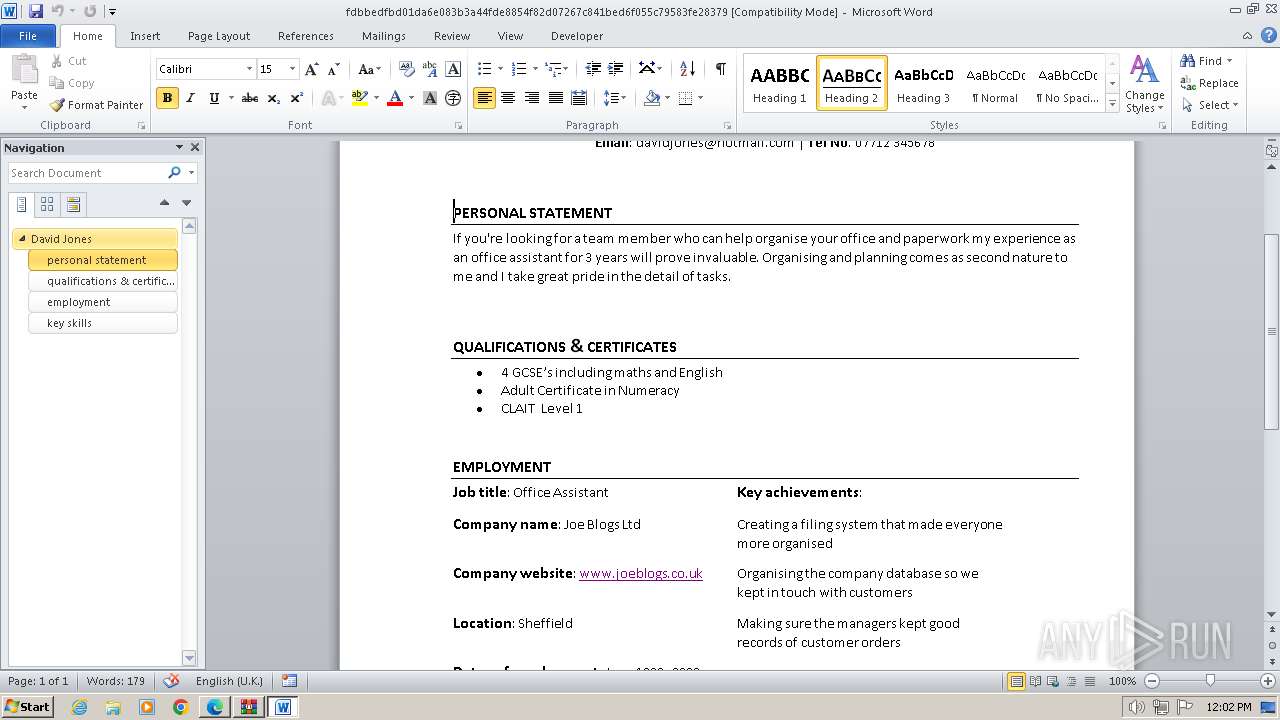Go to employment heading in navigation
The image size is (1280, 720).
(103, 302)
